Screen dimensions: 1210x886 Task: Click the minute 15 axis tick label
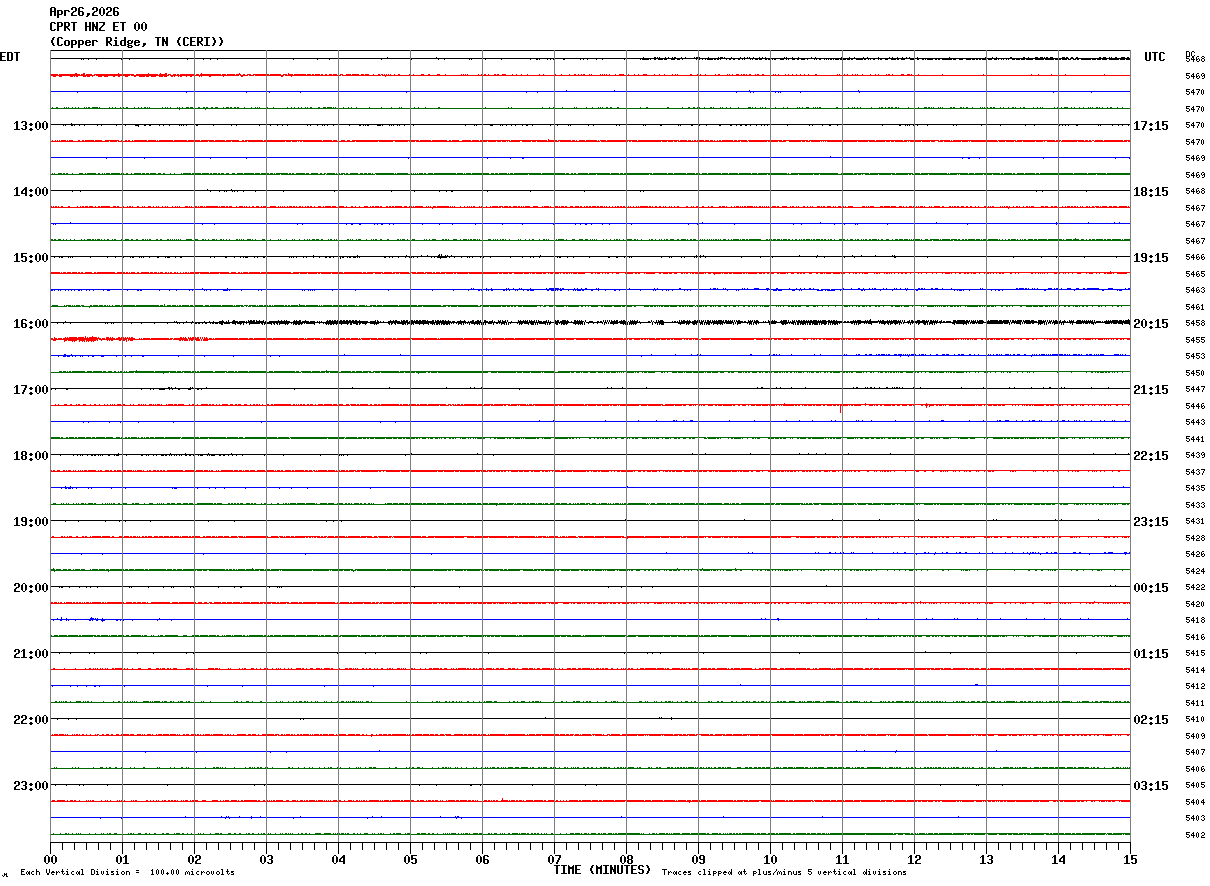click(x=1130, y=859)
